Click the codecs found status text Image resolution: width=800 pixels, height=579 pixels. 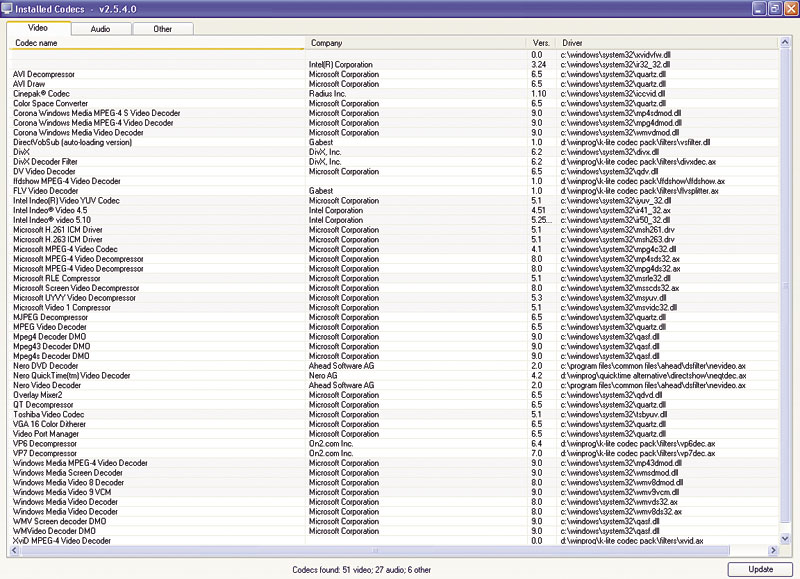pos(361,570)
